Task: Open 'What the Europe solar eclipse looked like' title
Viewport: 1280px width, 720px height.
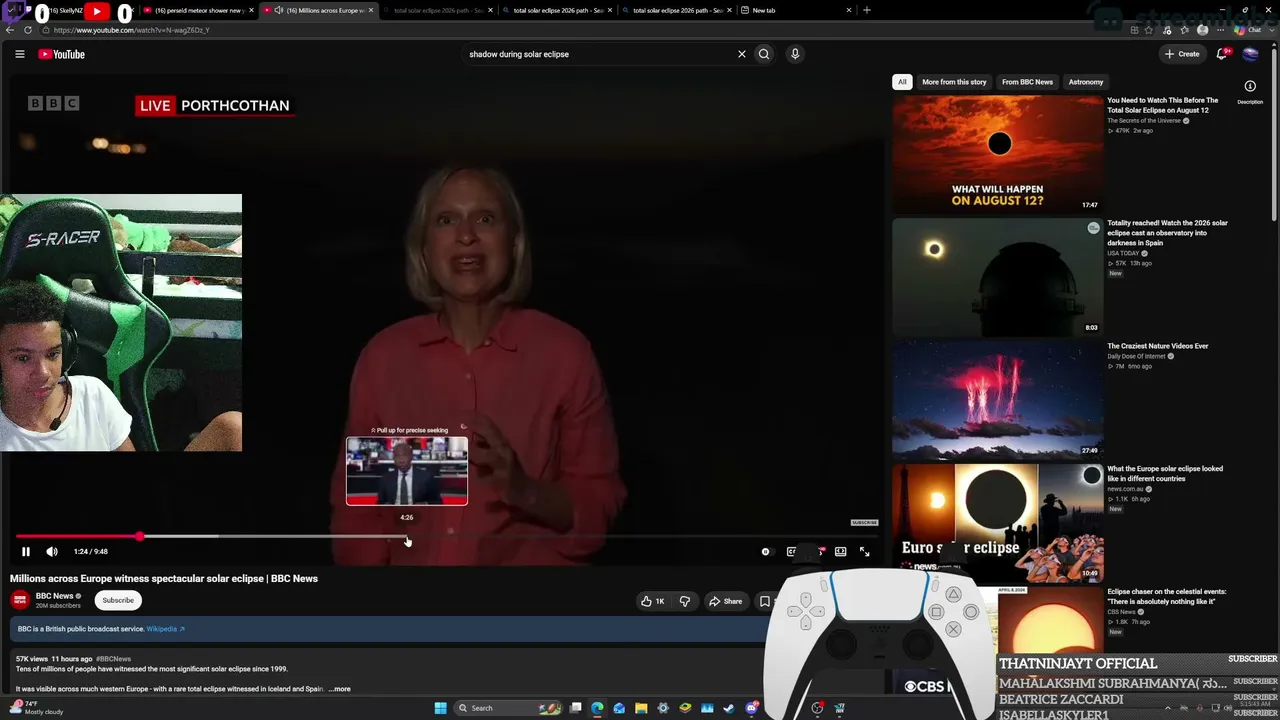Action: (1165, 474)
